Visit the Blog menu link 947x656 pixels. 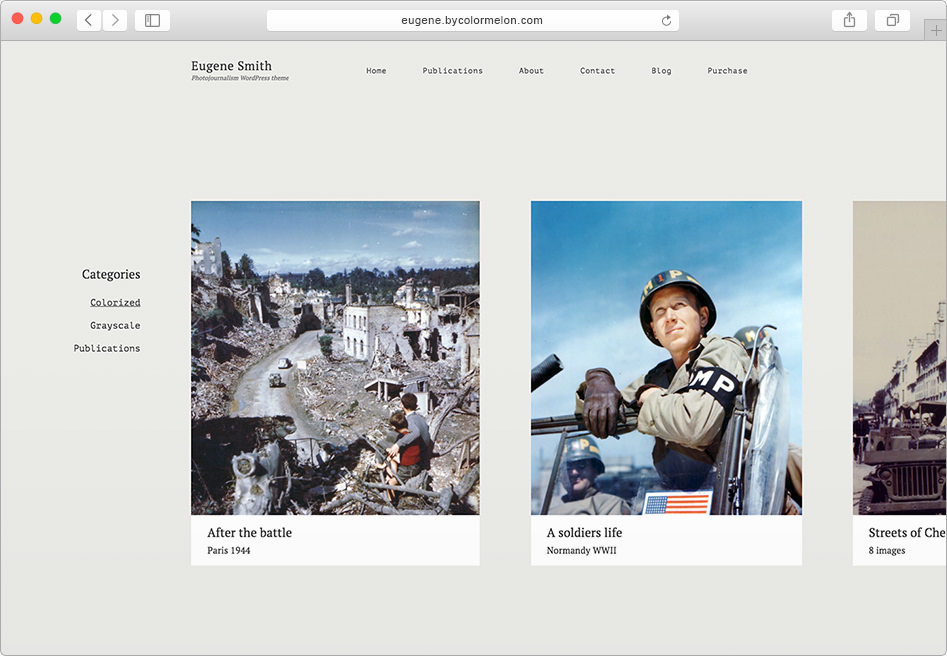(x=661, y=71)
